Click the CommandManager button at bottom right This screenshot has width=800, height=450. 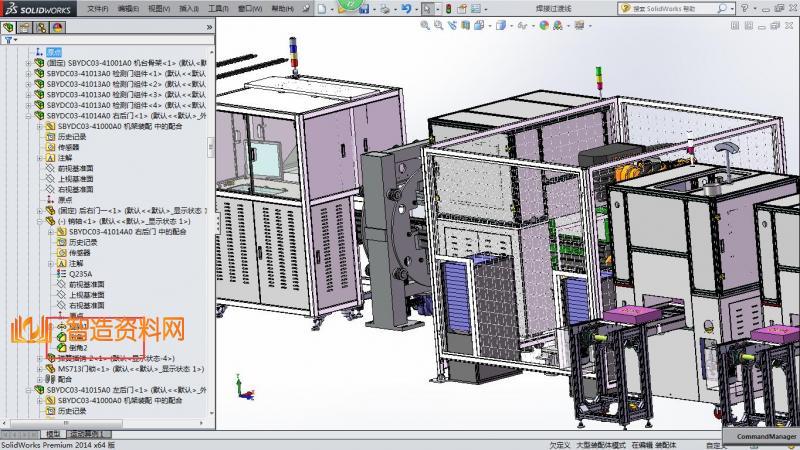(767, 437)
